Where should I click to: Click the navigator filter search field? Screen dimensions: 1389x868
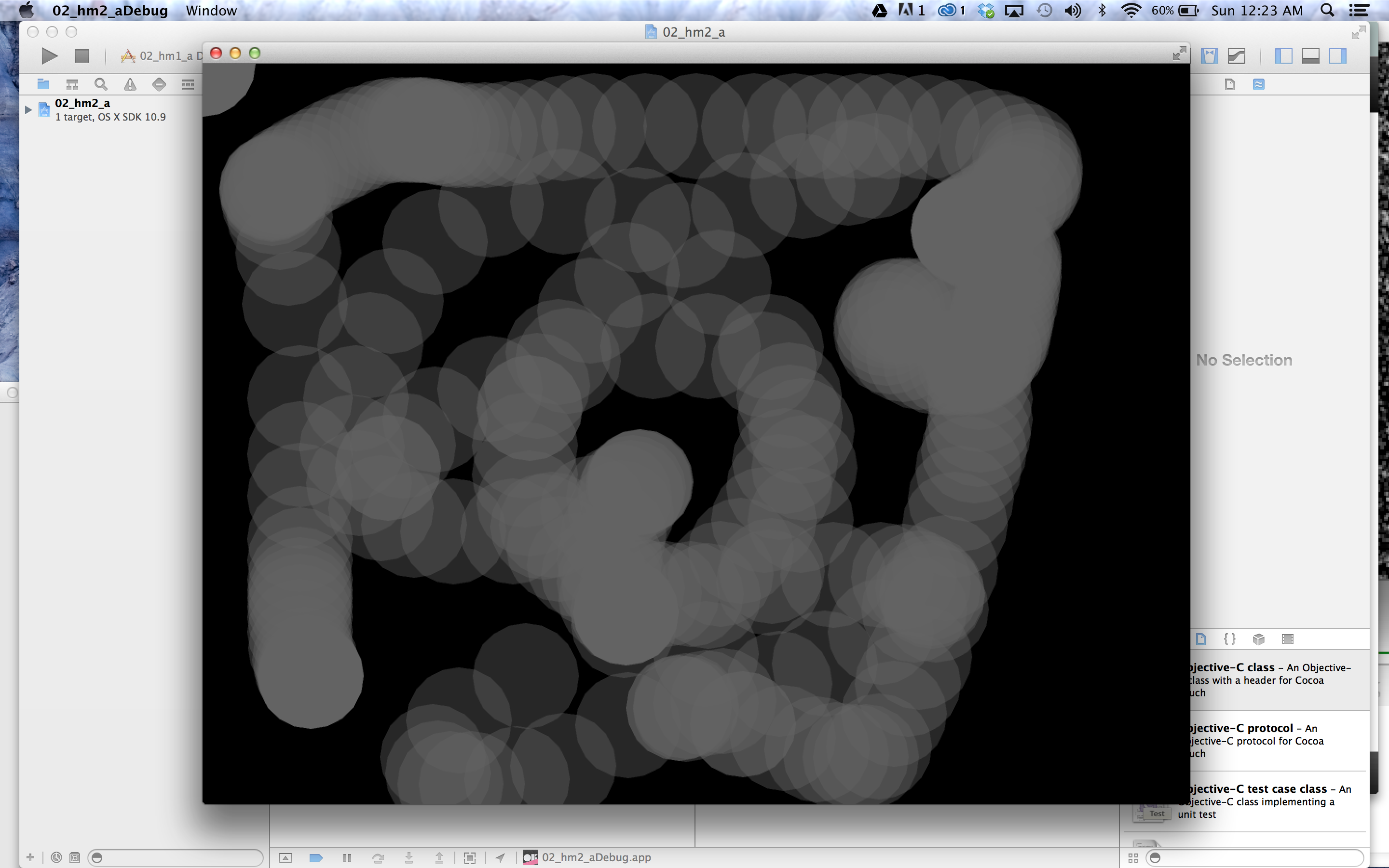coord(178,857)
